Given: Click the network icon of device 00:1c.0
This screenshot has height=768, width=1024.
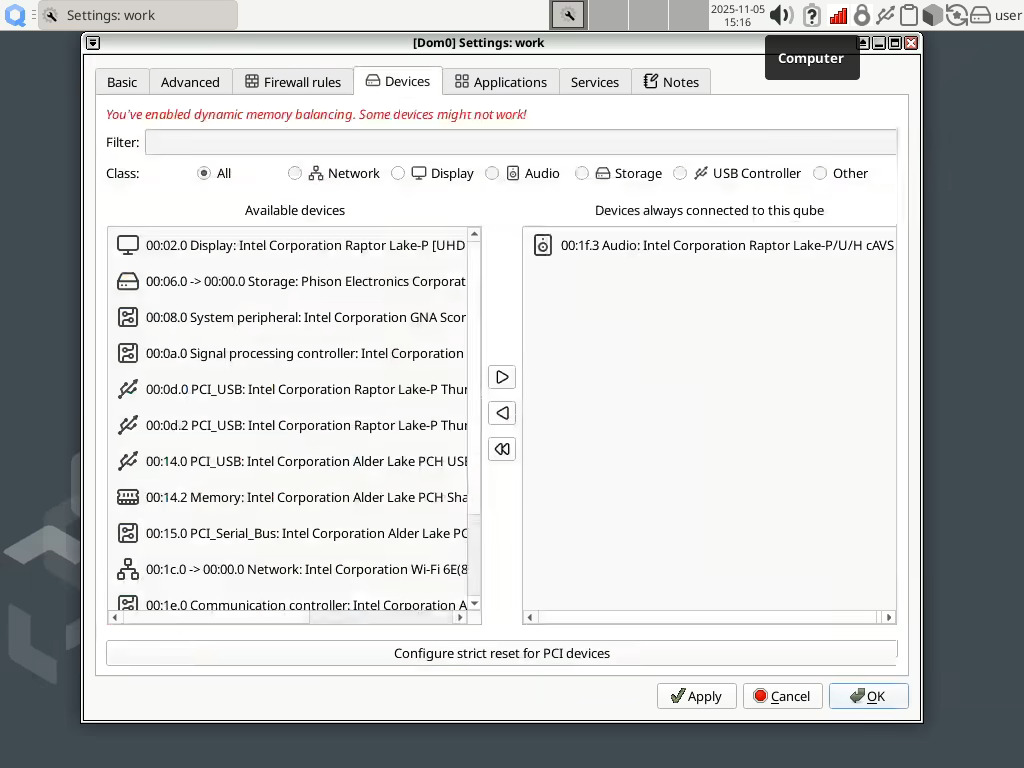Looking at the screenshot, I should click(x=127, y=569).
